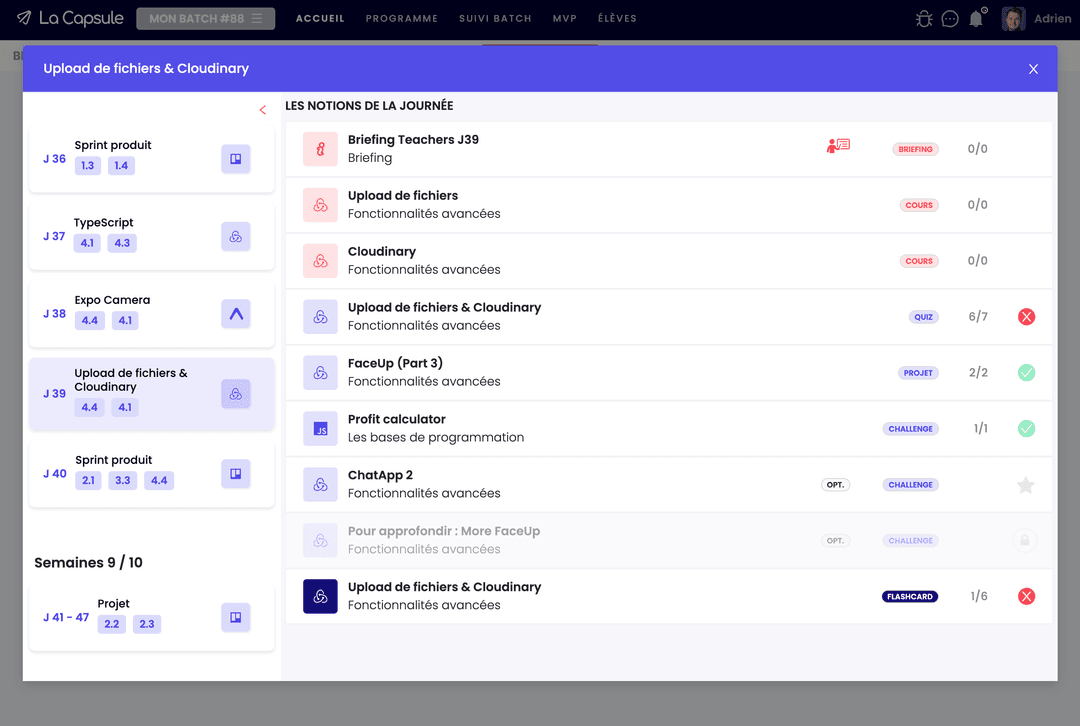Click the board icon on J 40 card
1080x726 pixels.
click(236, 474)
